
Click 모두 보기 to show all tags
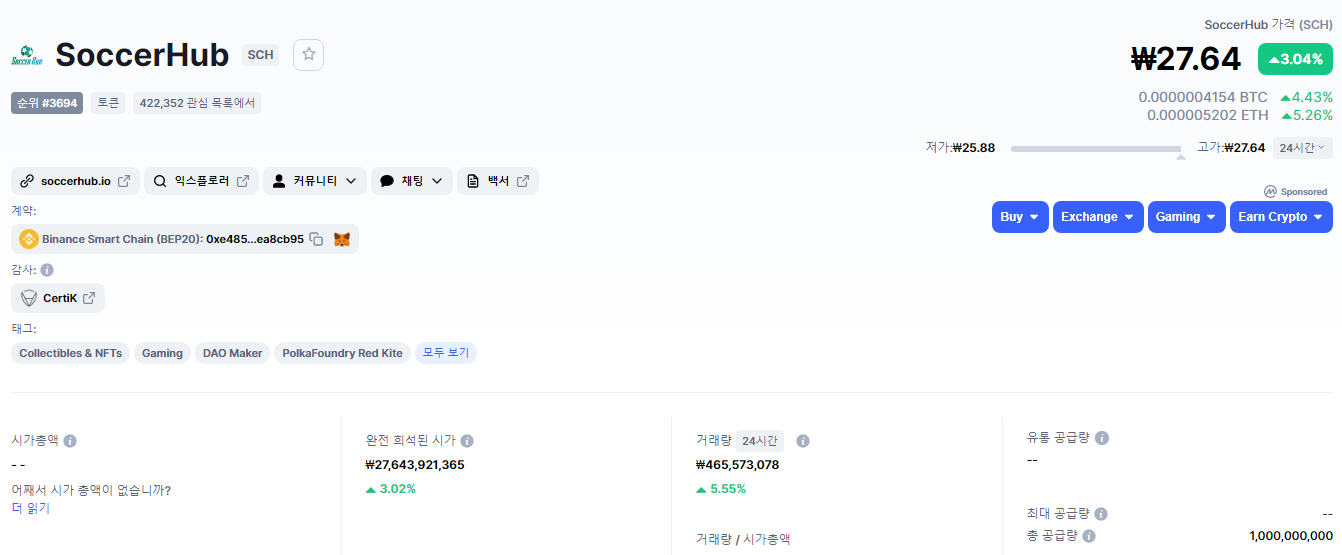point(446,353)
